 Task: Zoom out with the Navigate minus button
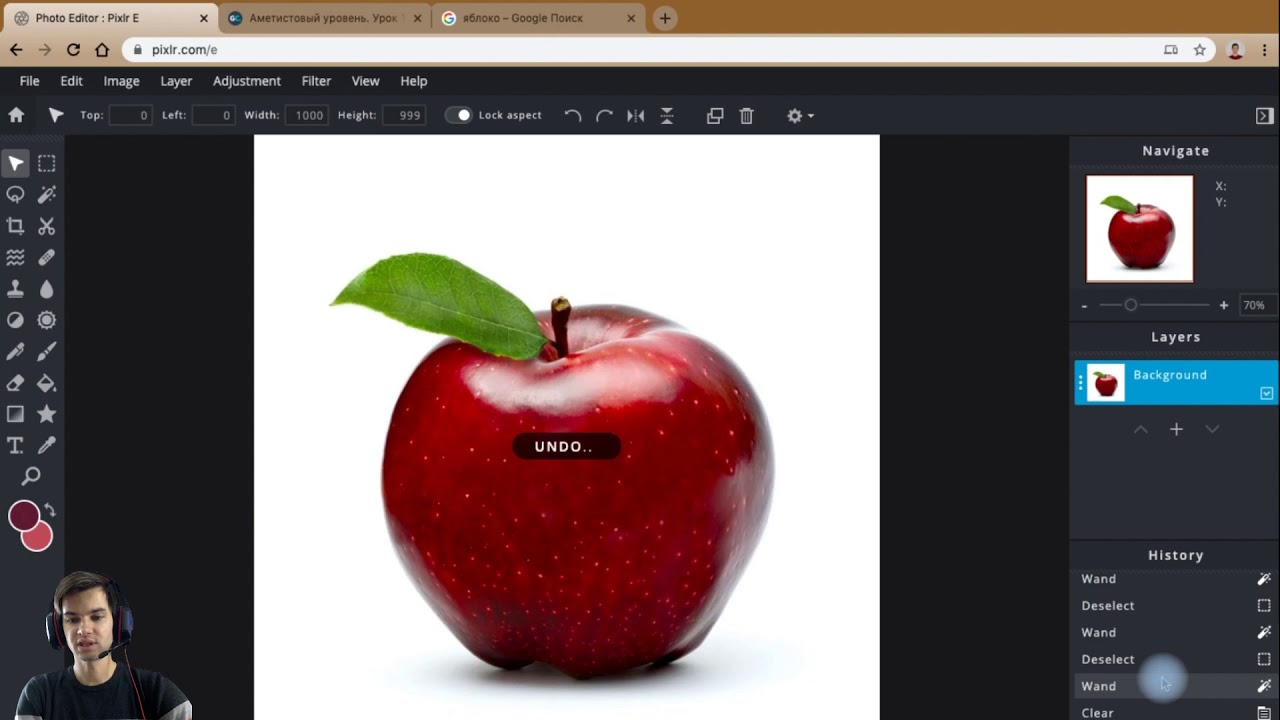coord(1084,305)
